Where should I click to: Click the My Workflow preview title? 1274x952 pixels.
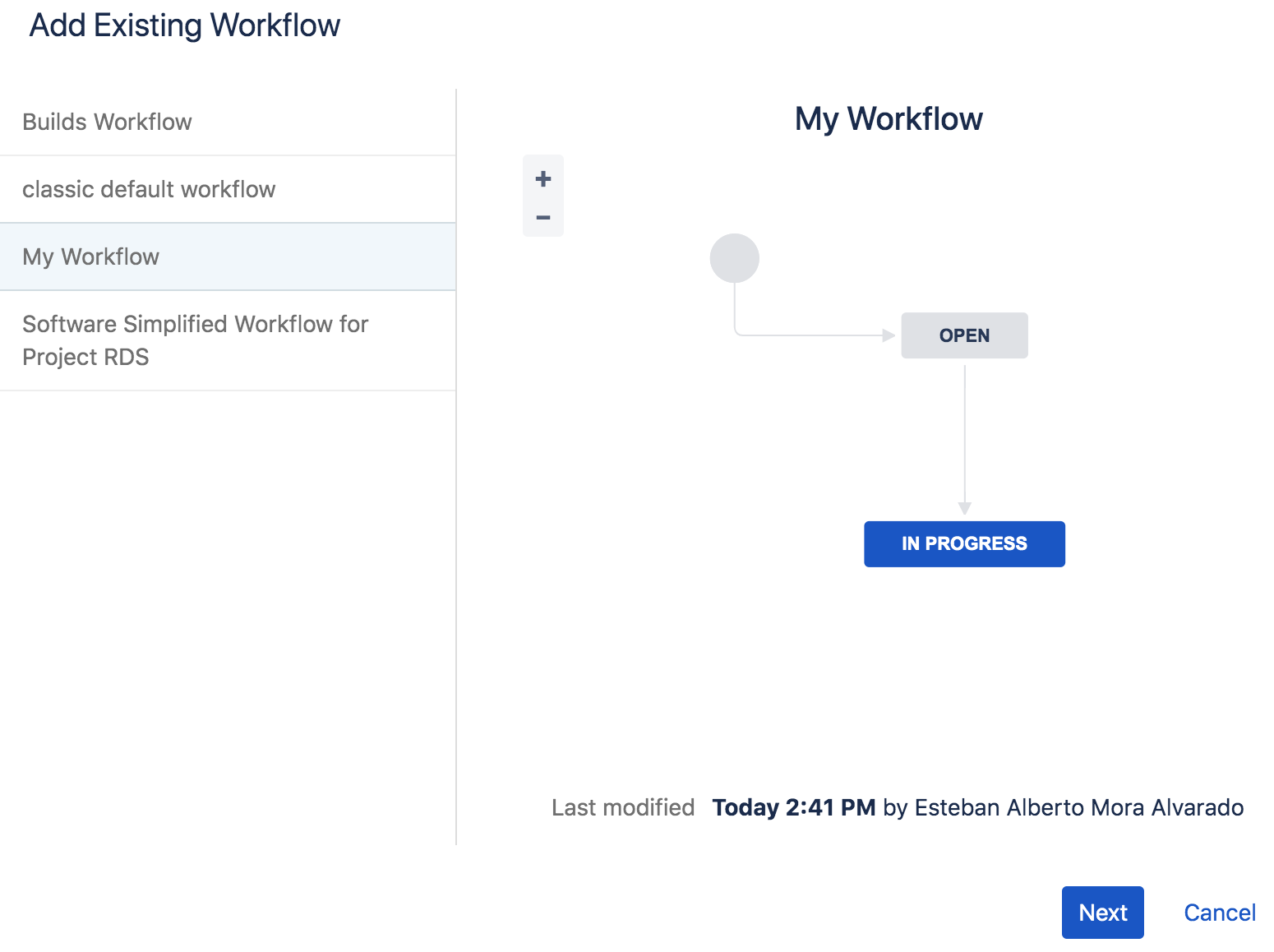pyautogui.click(x=889, y=118)
